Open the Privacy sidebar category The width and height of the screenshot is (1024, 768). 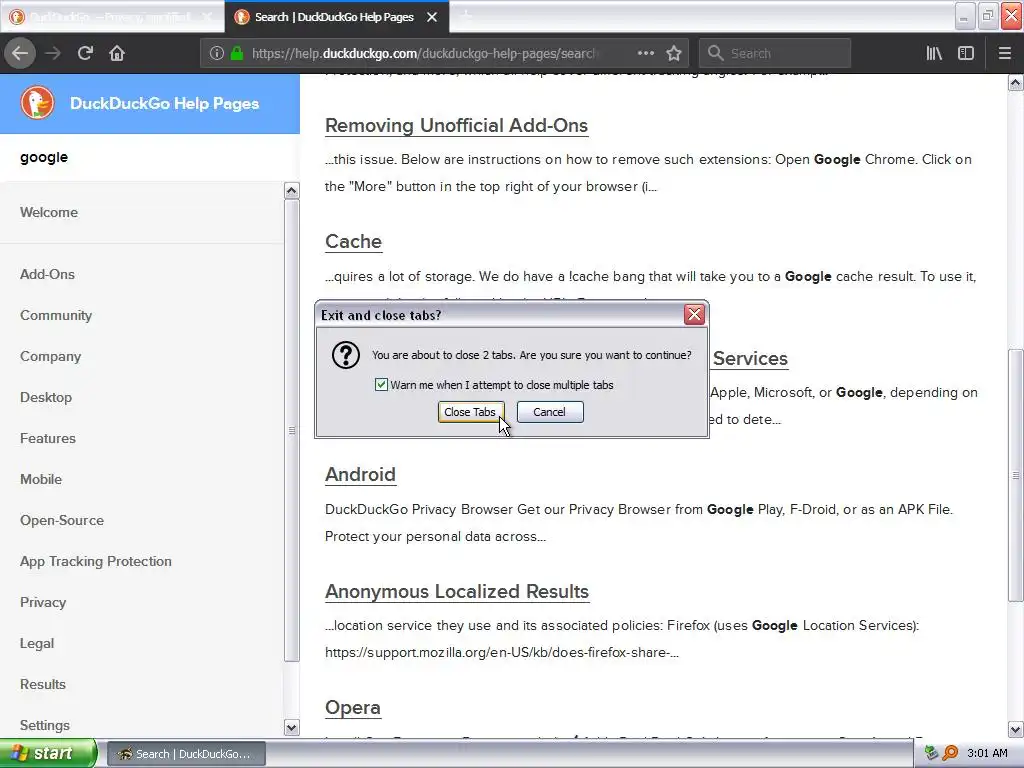pos(43,603)
